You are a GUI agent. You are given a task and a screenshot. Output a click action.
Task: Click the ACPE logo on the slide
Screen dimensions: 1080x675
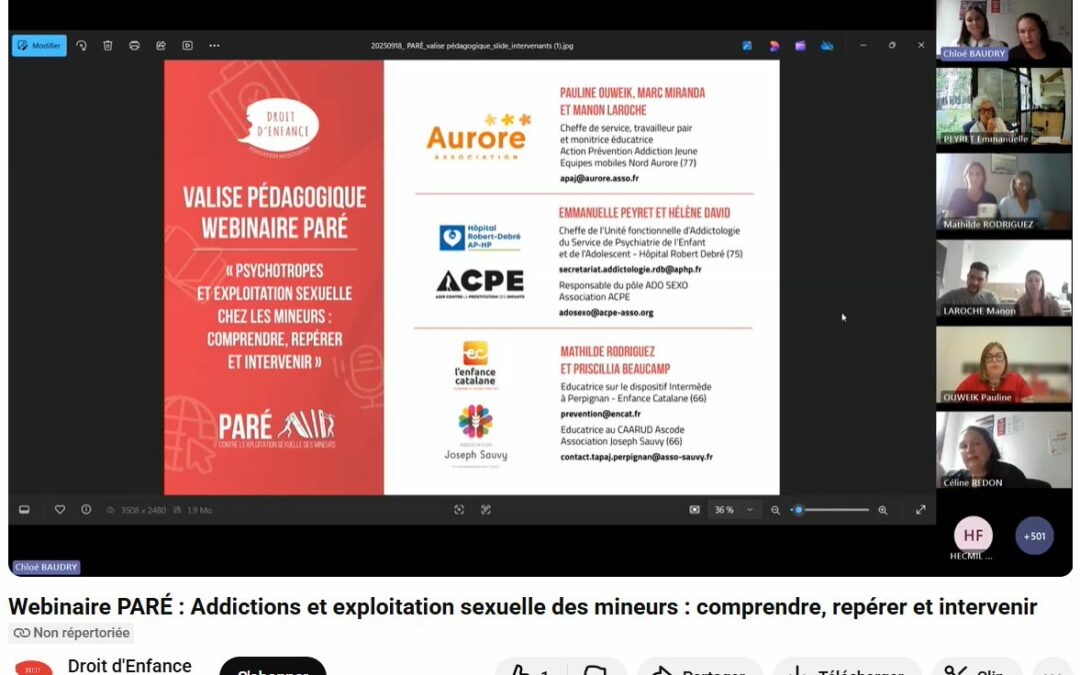point(481,283)
